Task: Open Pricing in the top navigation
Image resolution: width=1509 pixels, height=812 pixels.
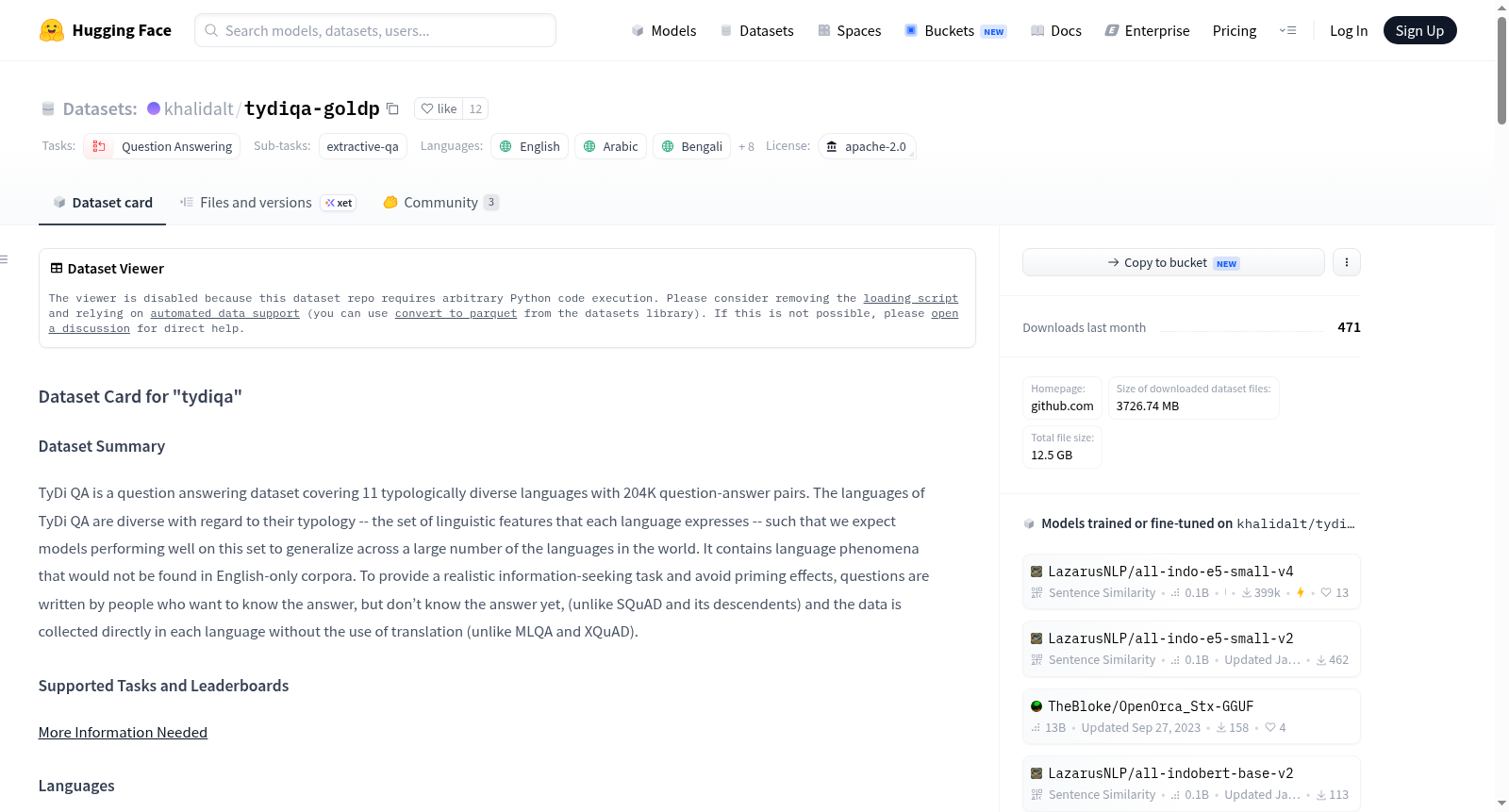Action: click(1234, 30)
